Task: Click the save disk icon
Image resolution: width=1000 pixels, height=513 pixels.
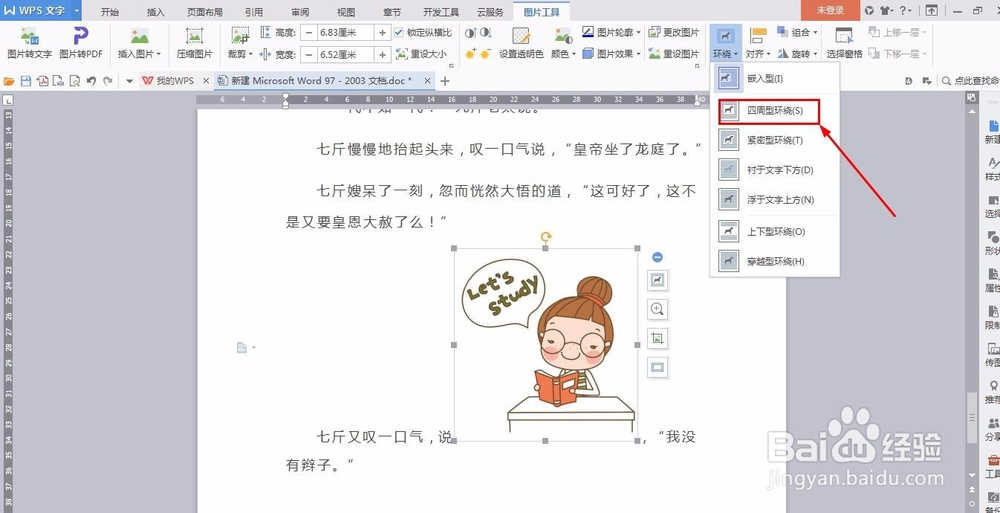Action: pyautogui.click(x=26, y=81)
